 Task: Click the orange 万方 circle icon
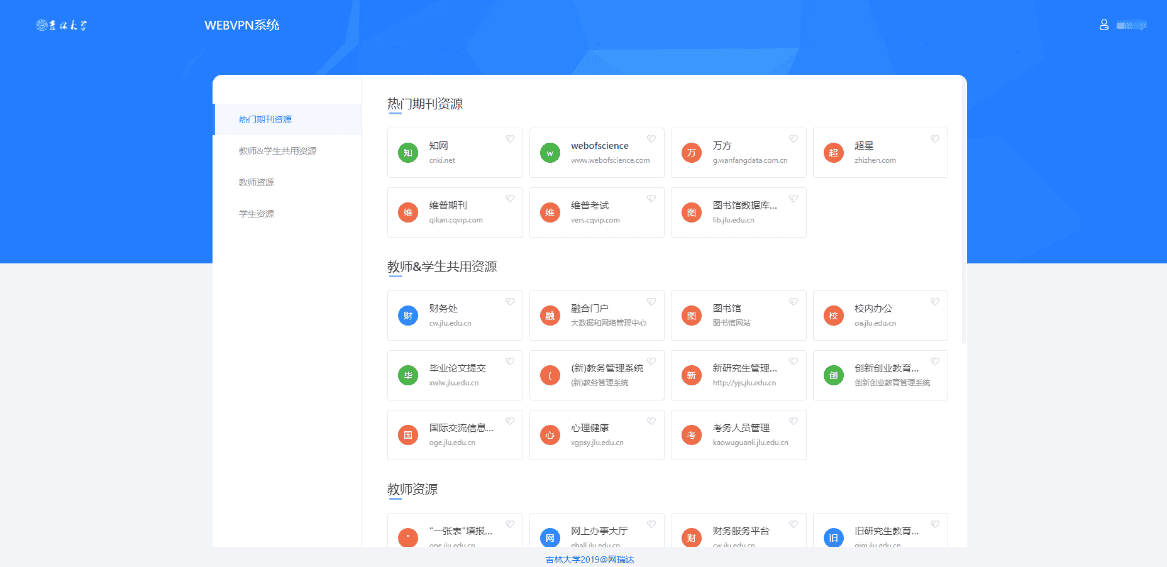[x=691, y=153]
